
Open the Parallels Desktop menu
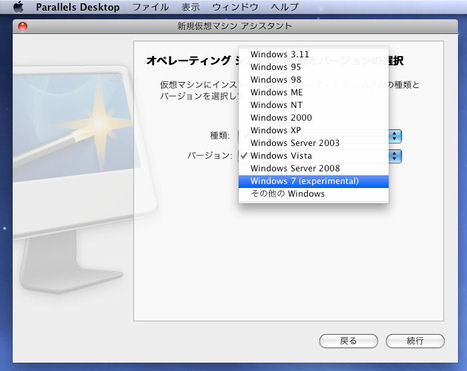coord(78,7)
